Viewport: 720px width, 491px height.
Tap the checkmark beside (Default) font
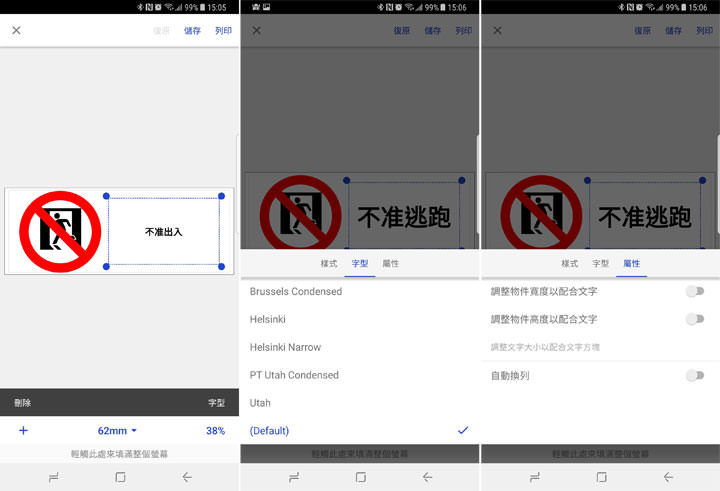click(462, 430)
